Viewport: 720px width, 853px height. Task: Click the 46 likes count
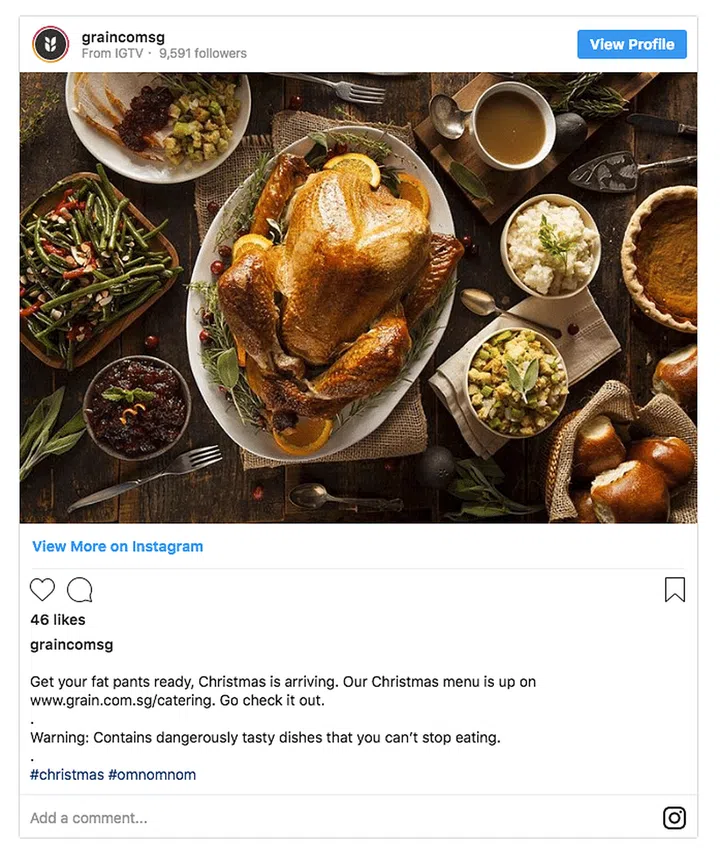pos(58,620)
